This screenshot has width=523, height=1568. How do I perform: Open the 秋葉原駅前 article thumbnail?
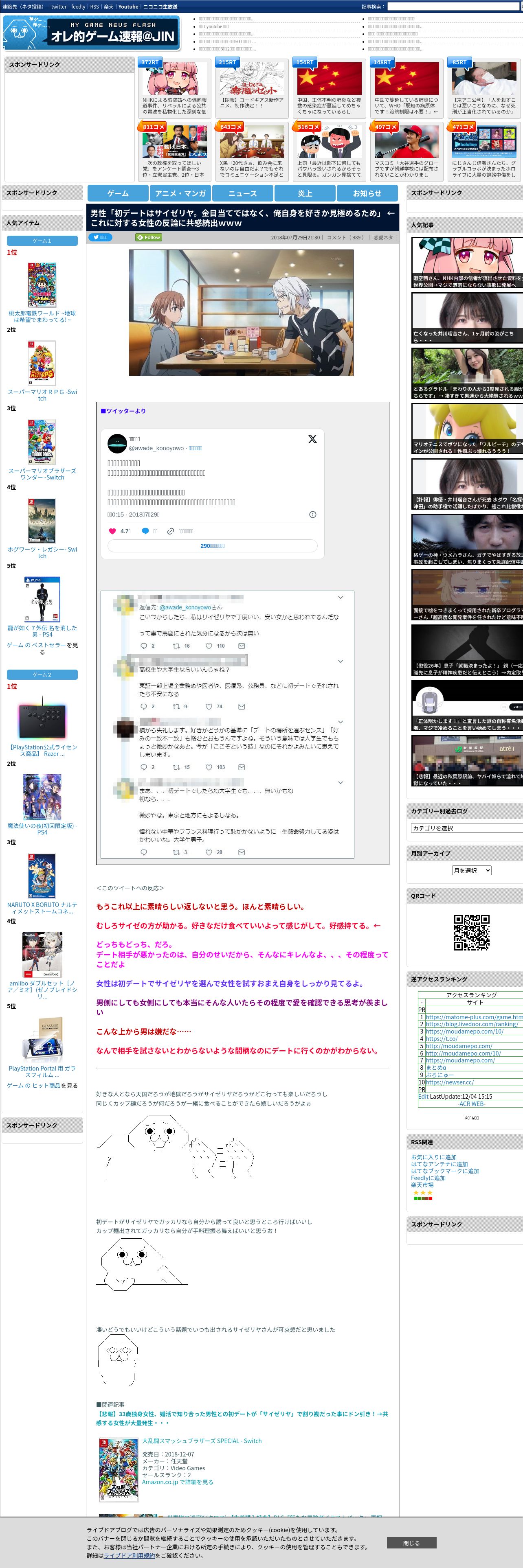(x=467, y=761)
